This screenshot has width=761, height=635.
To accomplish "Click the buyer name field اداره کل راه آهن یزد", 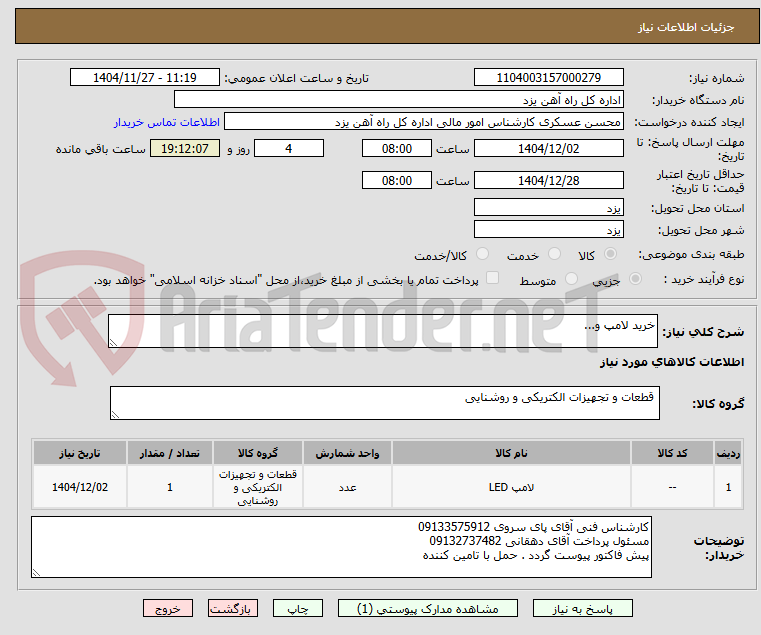I will (399, 100).
